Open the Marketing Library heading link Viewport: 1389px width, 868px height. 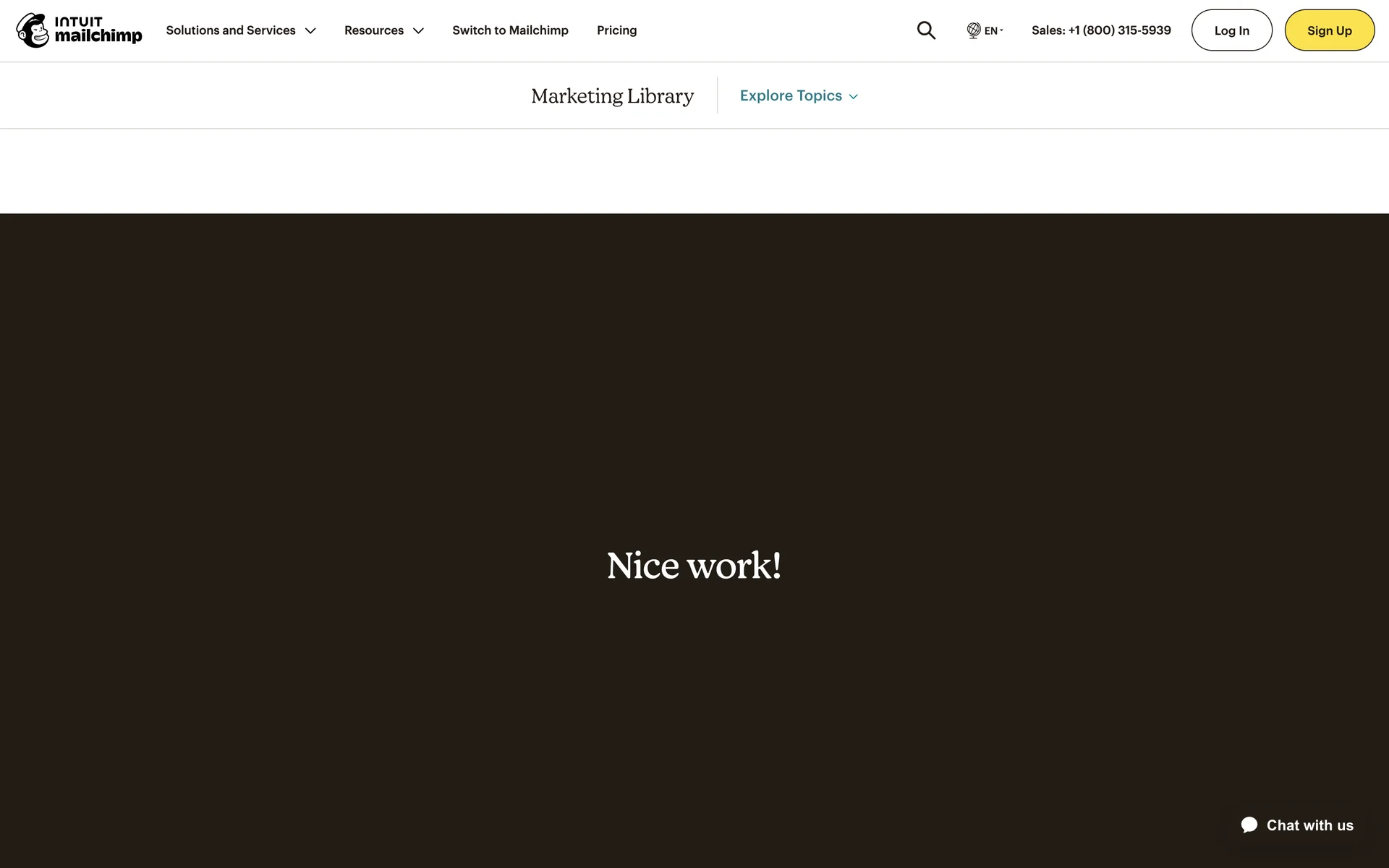tap(612, 95)
